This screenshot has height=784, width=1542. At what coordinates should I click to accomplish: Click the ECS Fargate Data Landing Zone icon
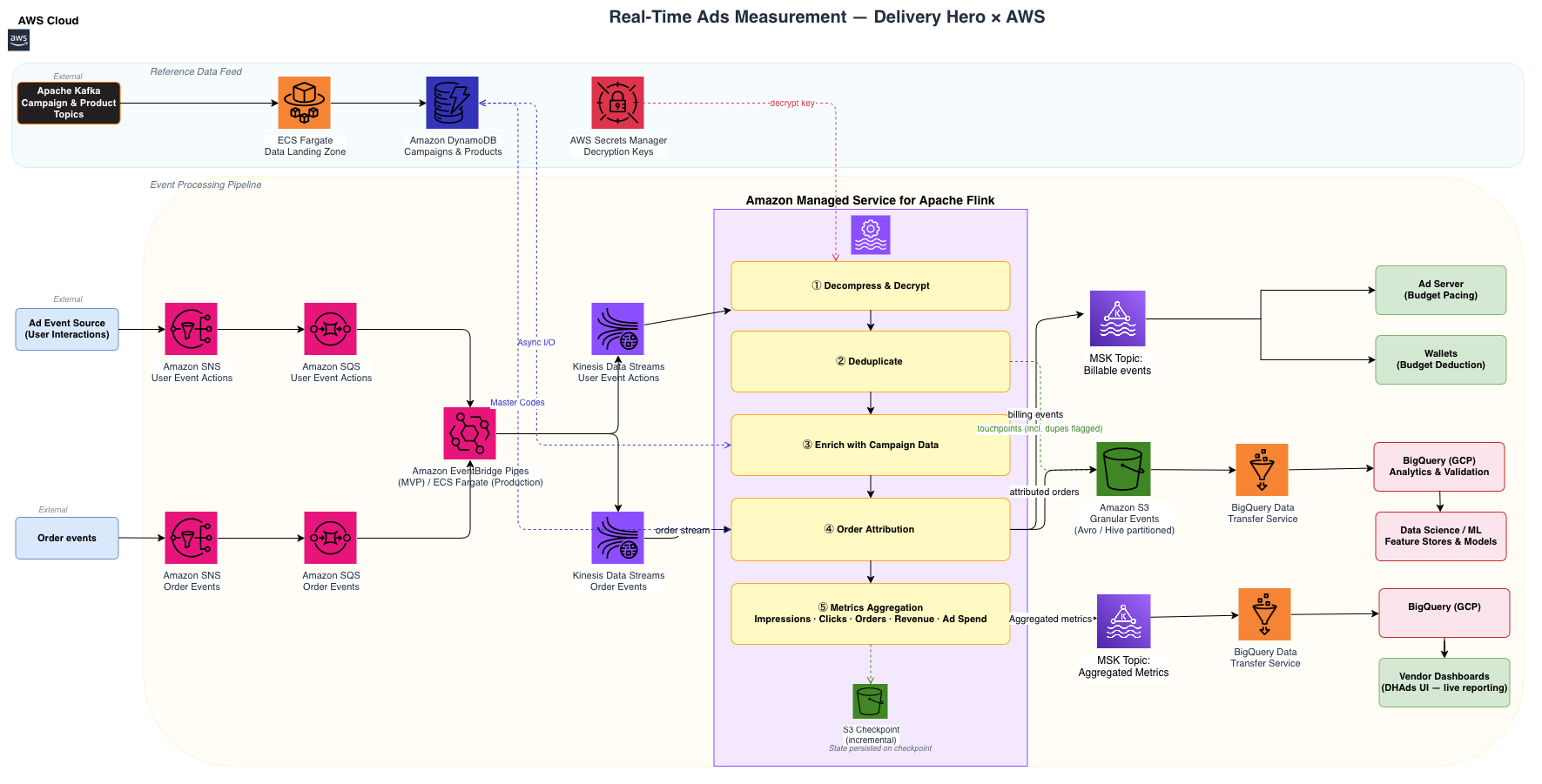click(304, 103)
